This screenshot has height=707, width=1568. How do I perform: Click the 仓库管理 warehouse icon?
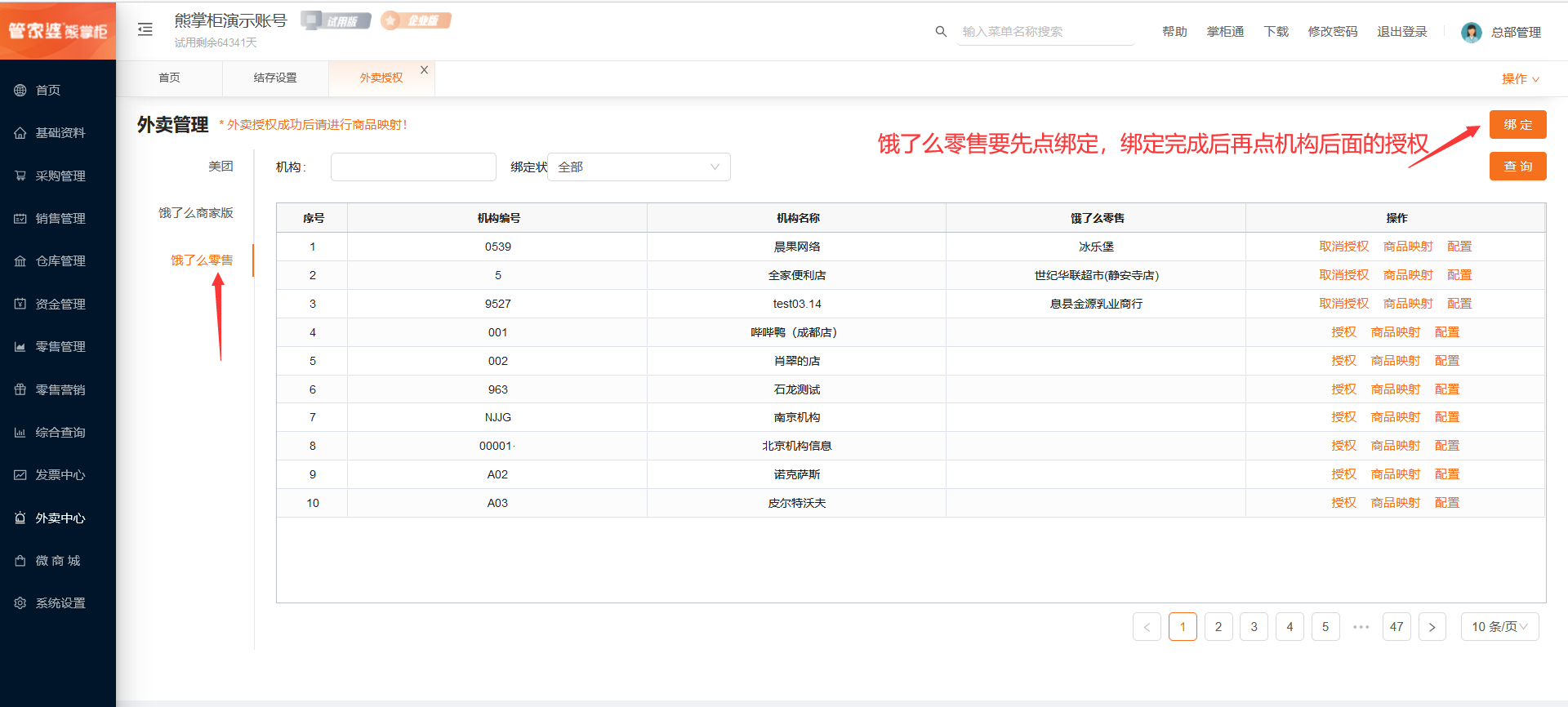coord(20,260)
